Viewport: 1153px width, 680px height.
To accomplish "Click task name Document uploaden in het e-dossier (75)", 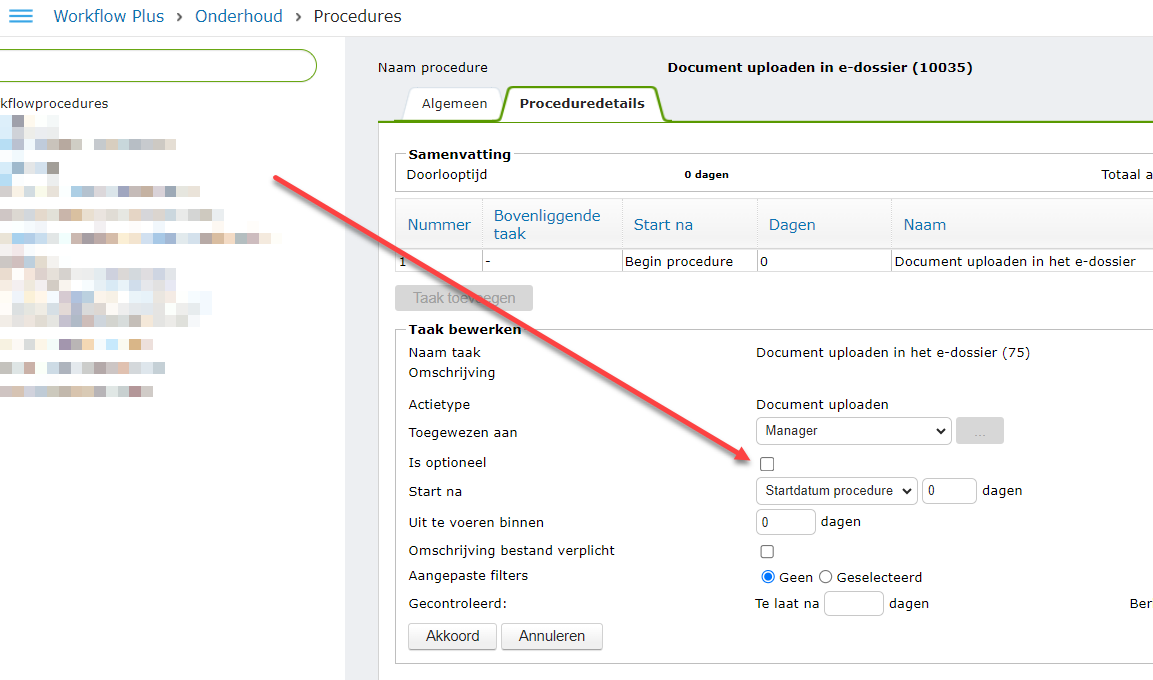I will [893, 353].
